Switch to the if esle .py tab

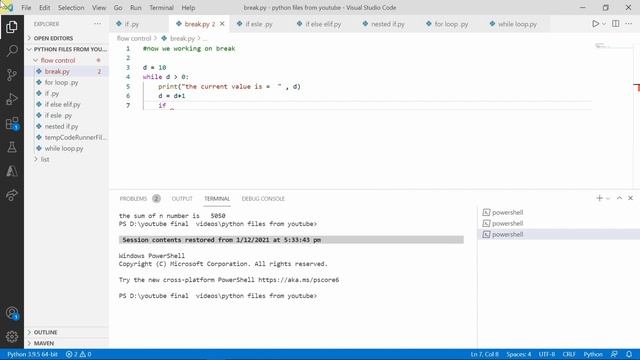coord(259,24)
